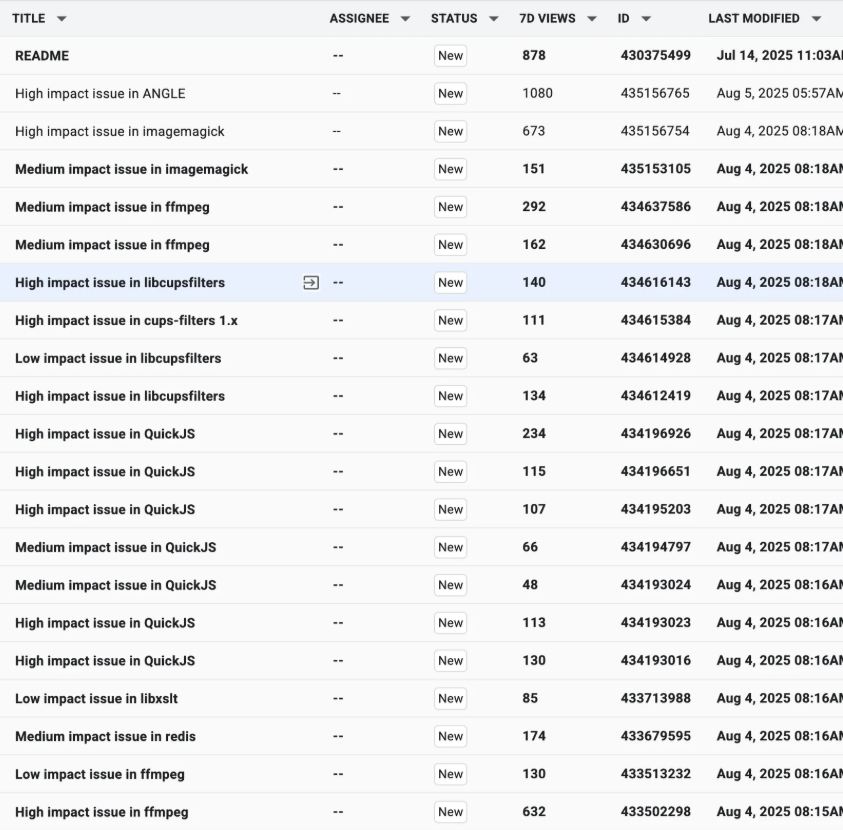Select ID cell 430375499
Viewport: 843px width, 830px height.
pyautogui.click(x=655, y=55)
